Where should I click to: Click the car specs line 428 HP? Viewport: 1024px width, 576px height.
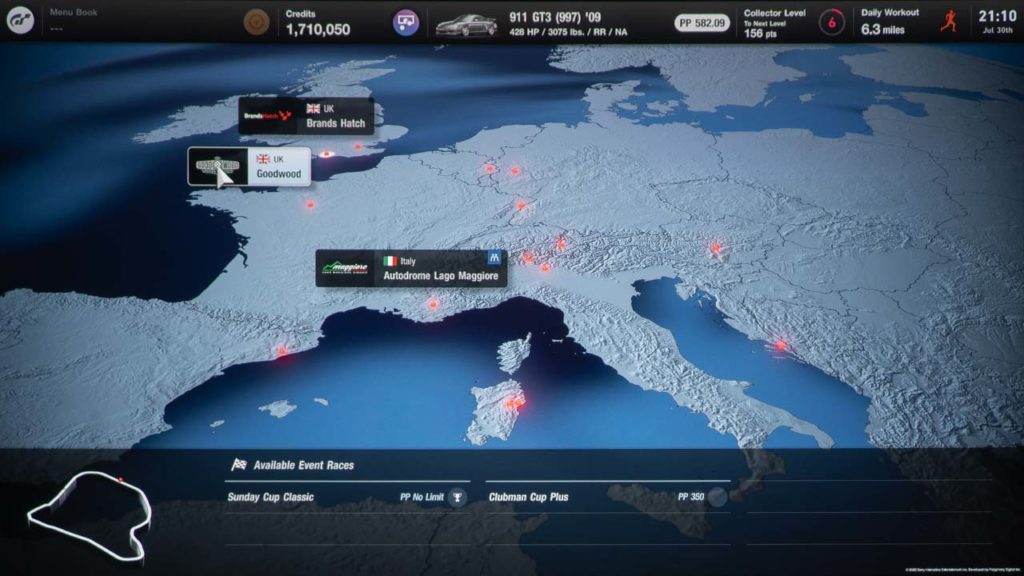(x=568, y=32)
